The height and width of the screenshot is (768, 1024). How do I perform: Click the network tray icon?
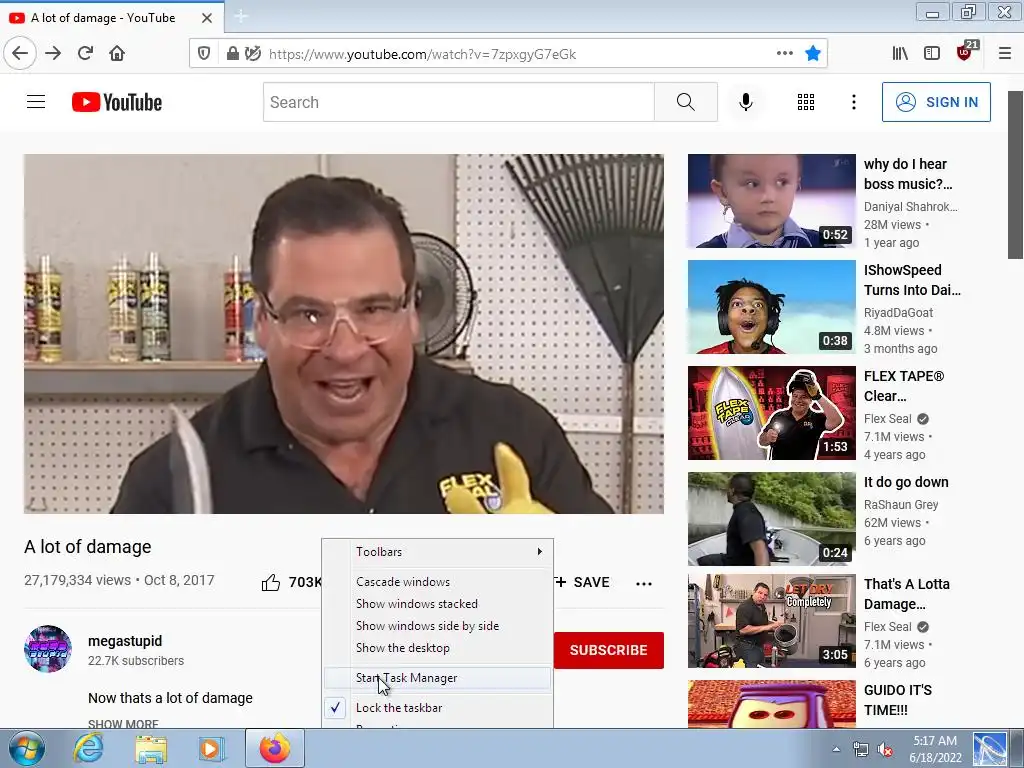(861, 750)
